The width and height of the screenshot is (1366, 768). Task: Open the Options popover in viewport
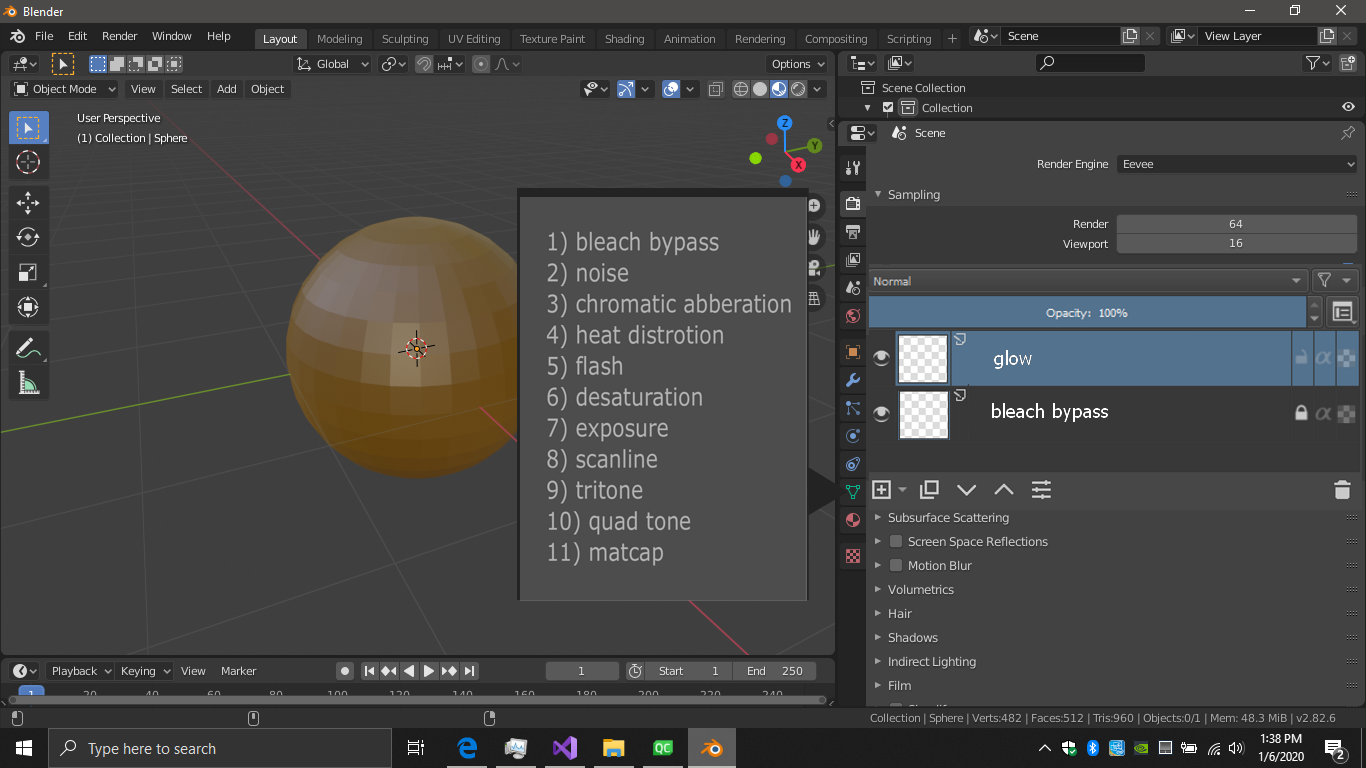(x=798, y=64)
